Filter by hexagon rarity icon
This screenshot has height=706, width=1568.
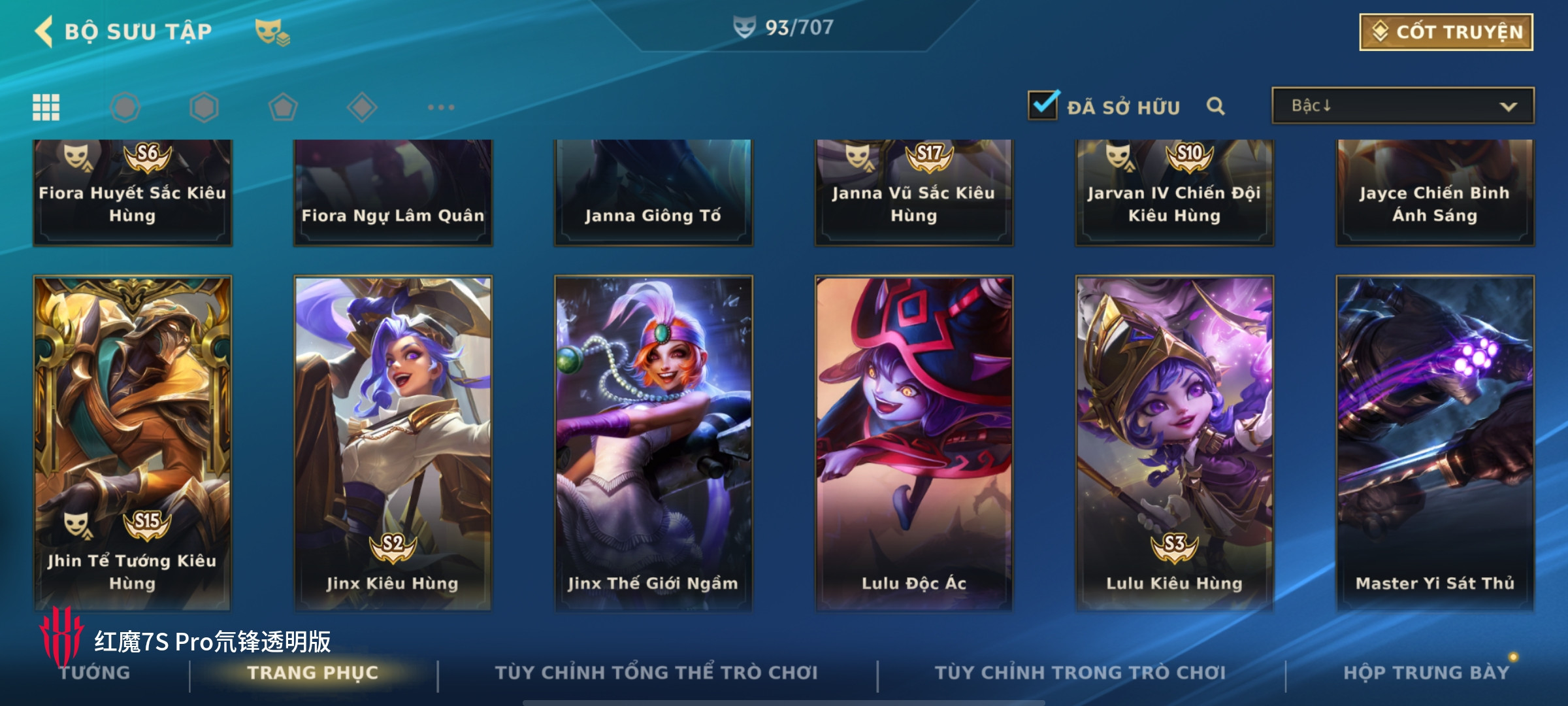click(204, 107)
